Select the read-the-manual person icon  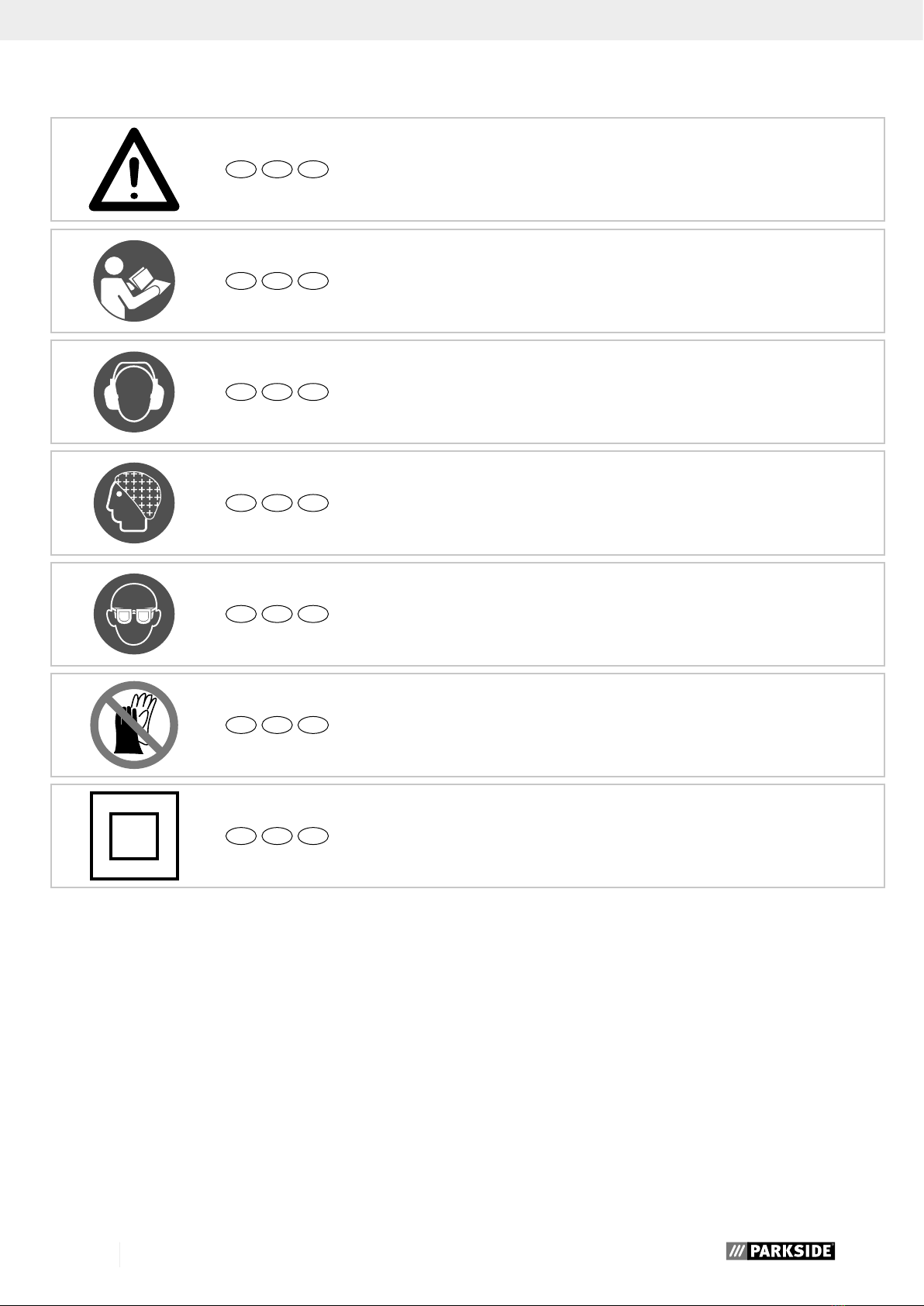coord(134,281)
